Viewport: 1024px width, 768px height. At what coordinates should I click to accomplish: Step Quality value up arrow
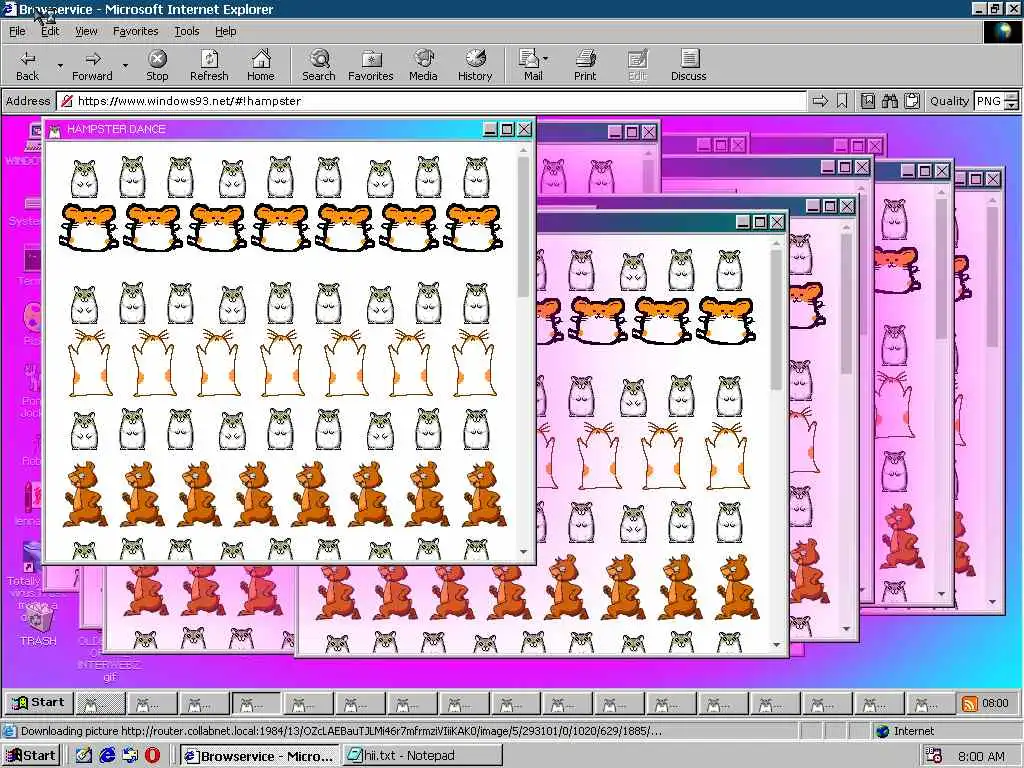(x=1012, y=97)
